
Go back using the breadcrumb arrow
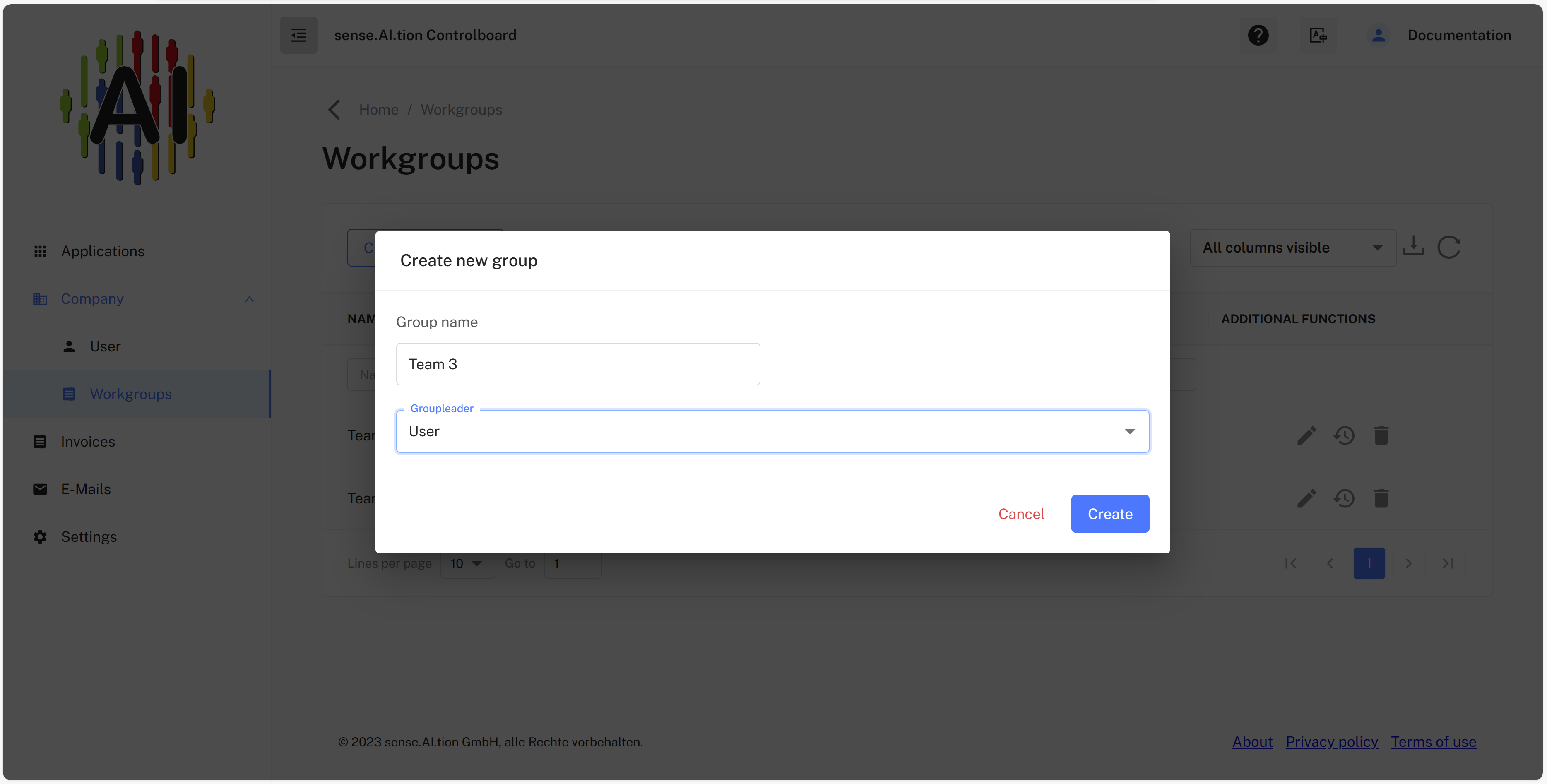(x=334, y=110)
